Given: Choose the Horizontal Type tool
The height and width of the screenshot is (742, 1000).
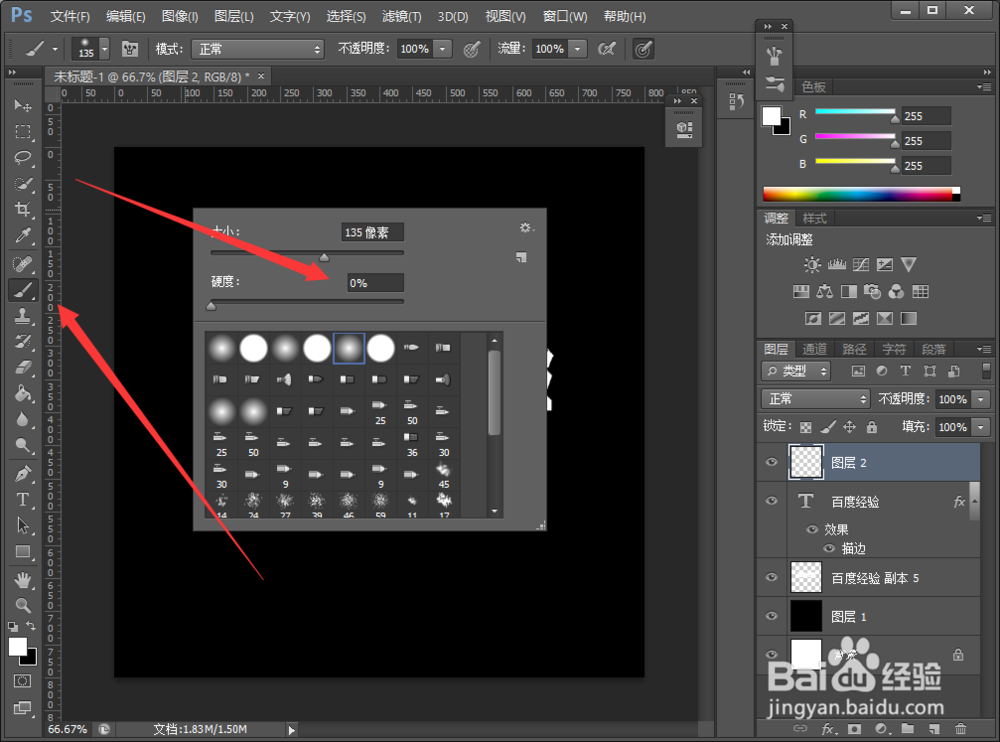Looking at the screenshot, I should 23,500.
